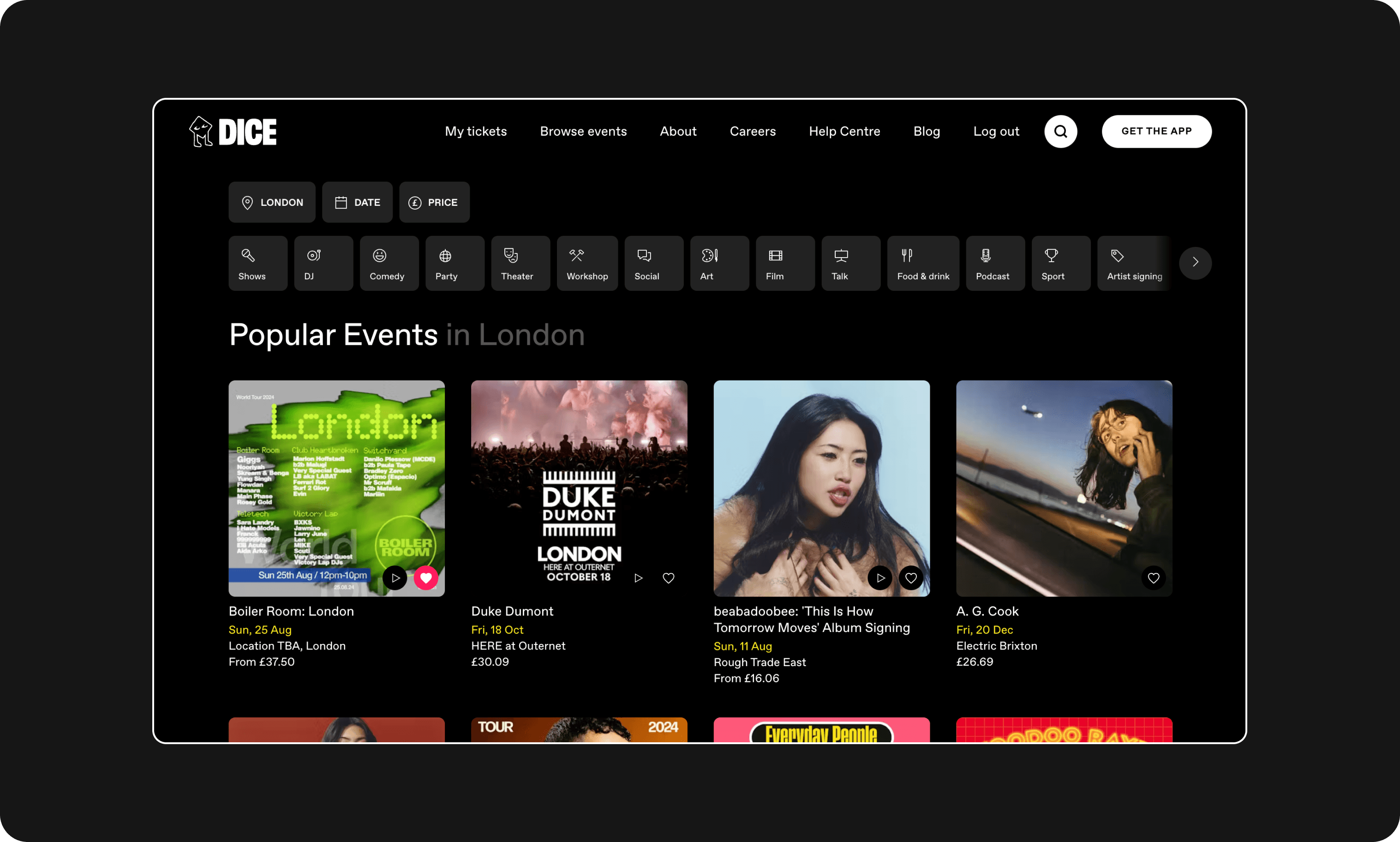This screenshot has width=1400, height=842.
Task: Click the DICE logo
Action: (233, 132)
